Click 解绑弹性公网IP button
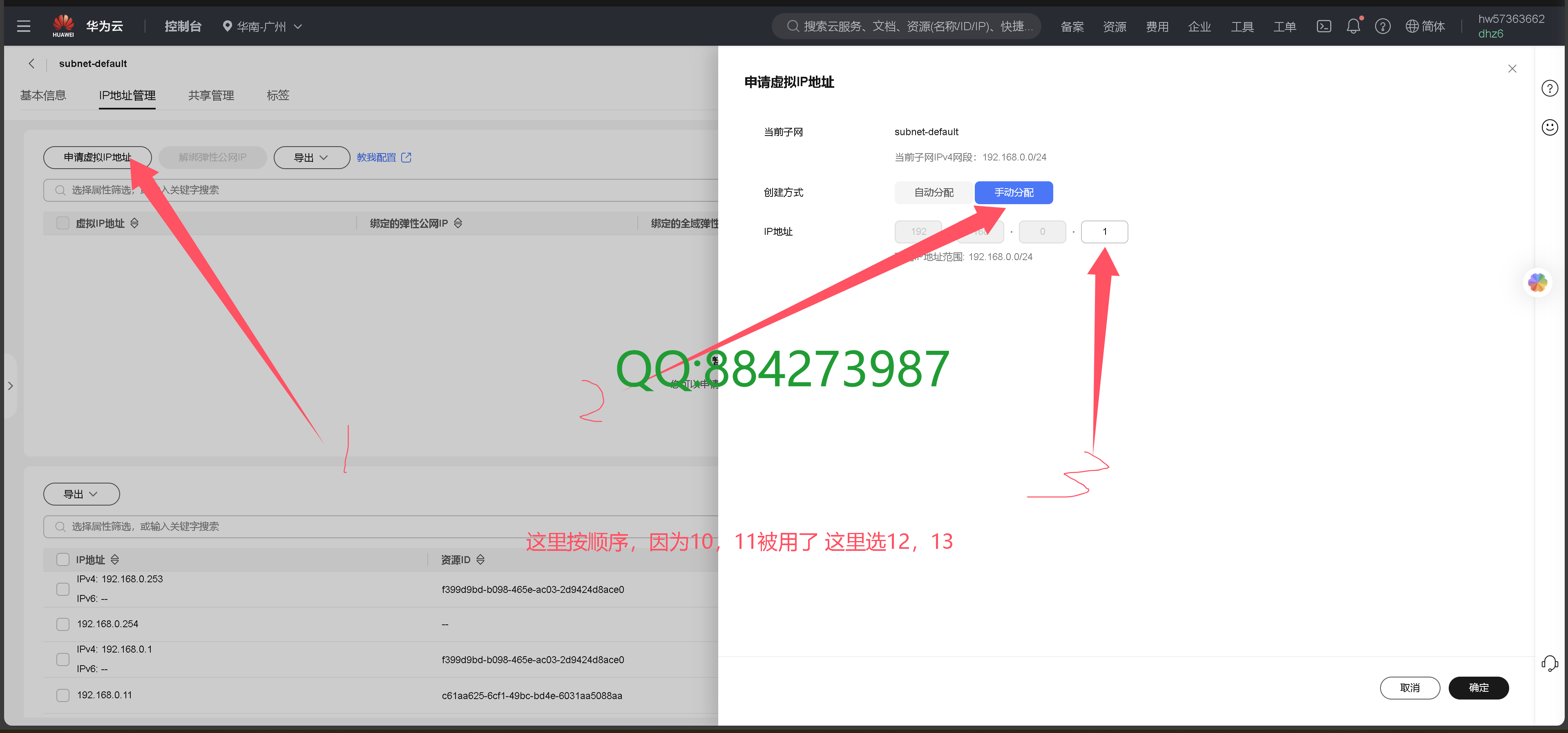 point(212,158)
